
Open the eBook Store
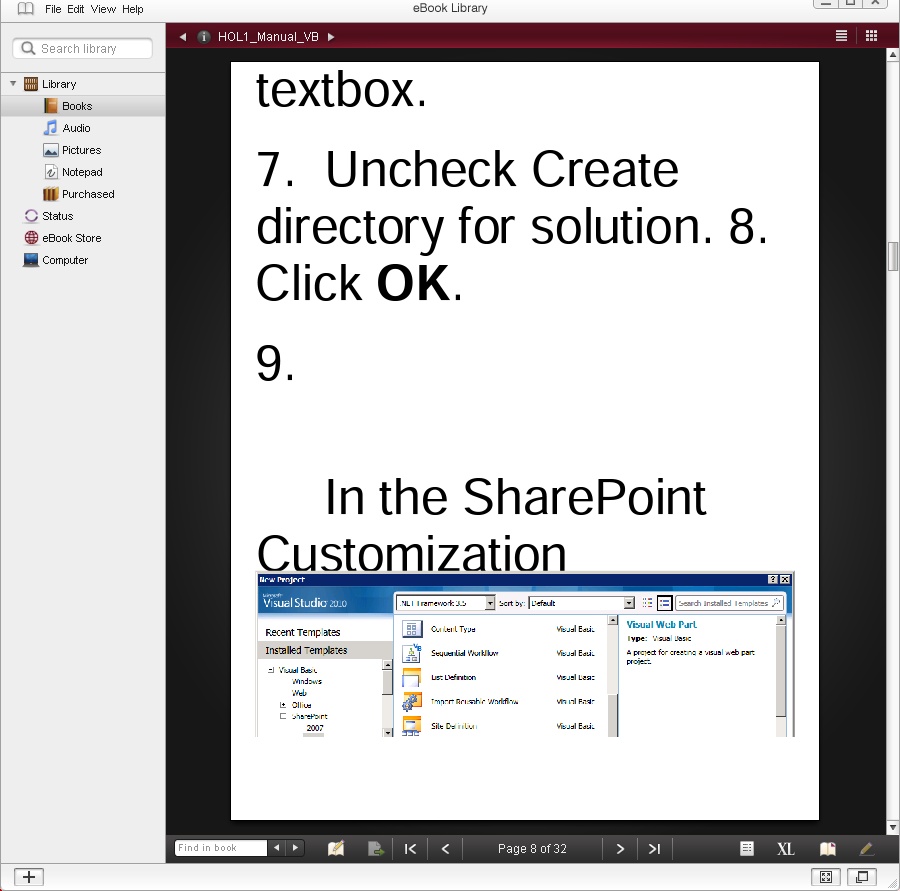coord(71,238)
